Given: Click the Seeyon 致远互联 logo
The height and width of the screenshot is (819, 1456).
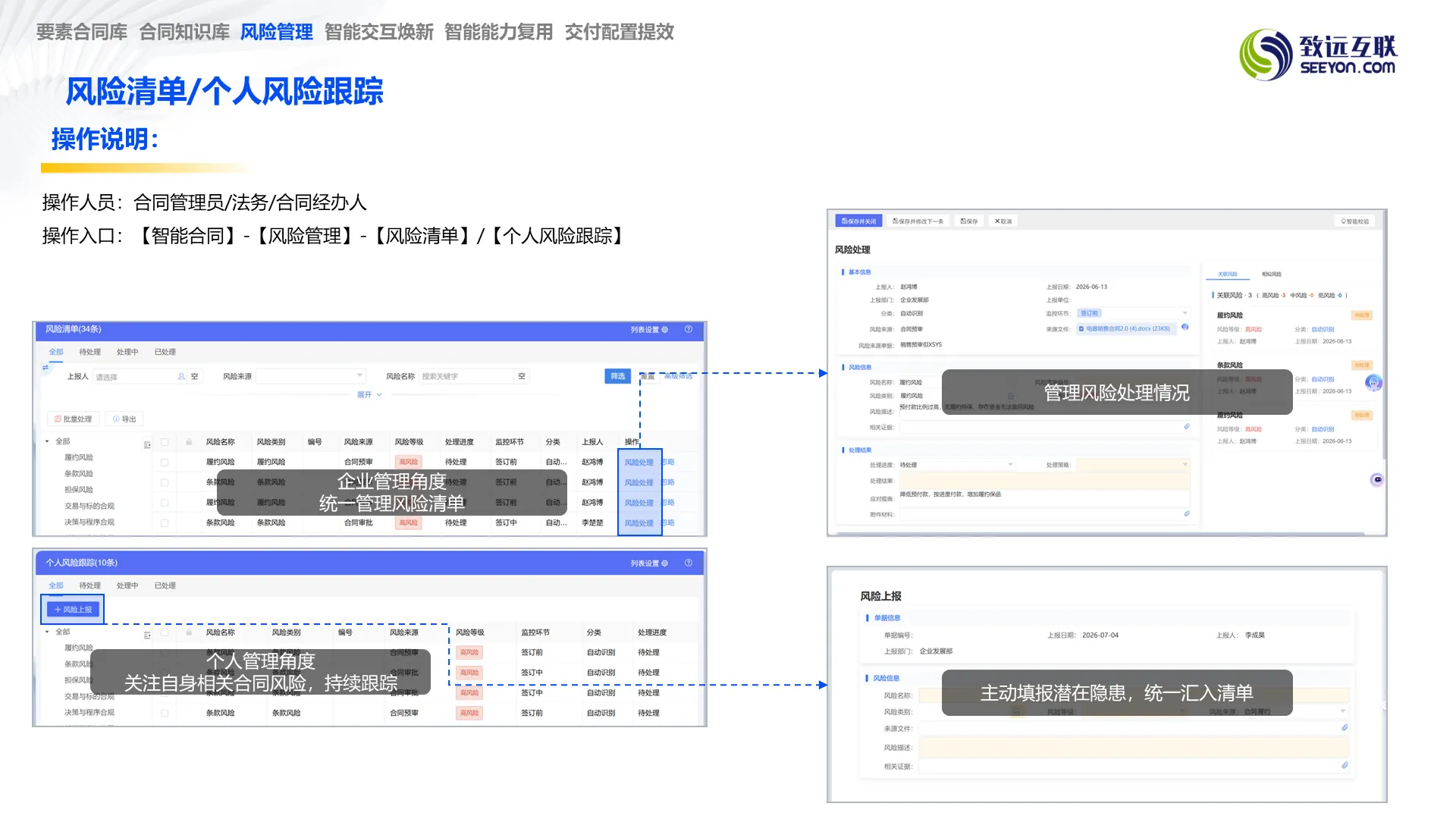Looking at the screenshot, I should tap(1319, 55).
